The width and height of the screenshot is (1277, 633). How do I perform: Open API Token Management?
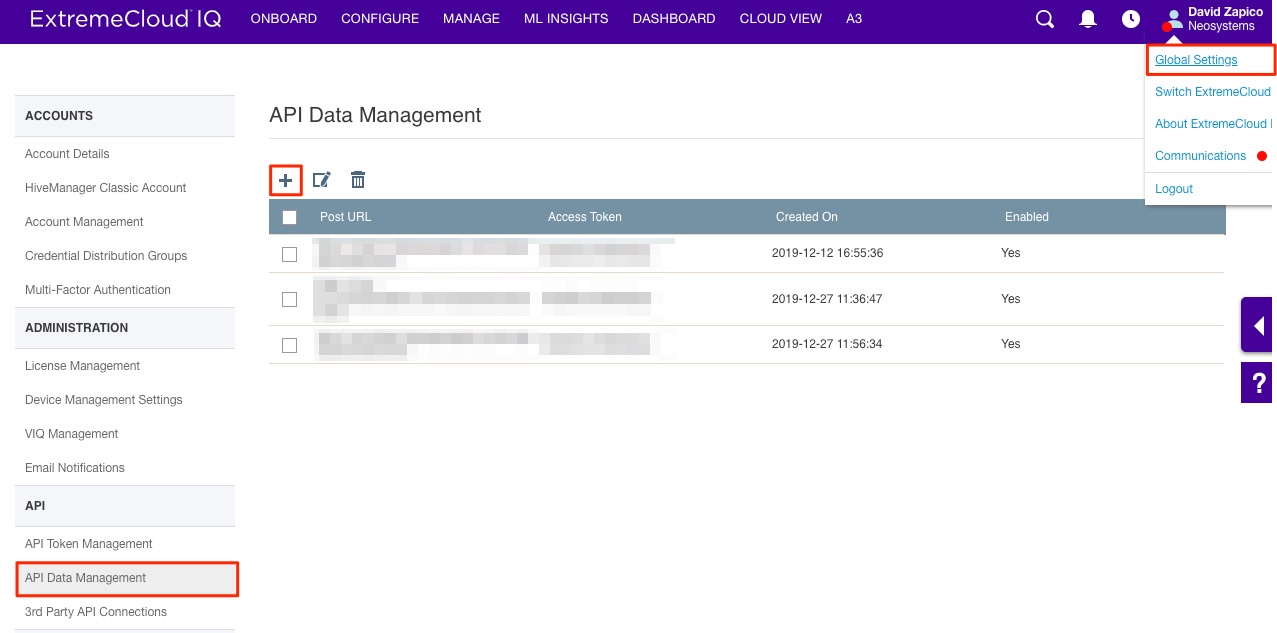[x=89, y=544]
